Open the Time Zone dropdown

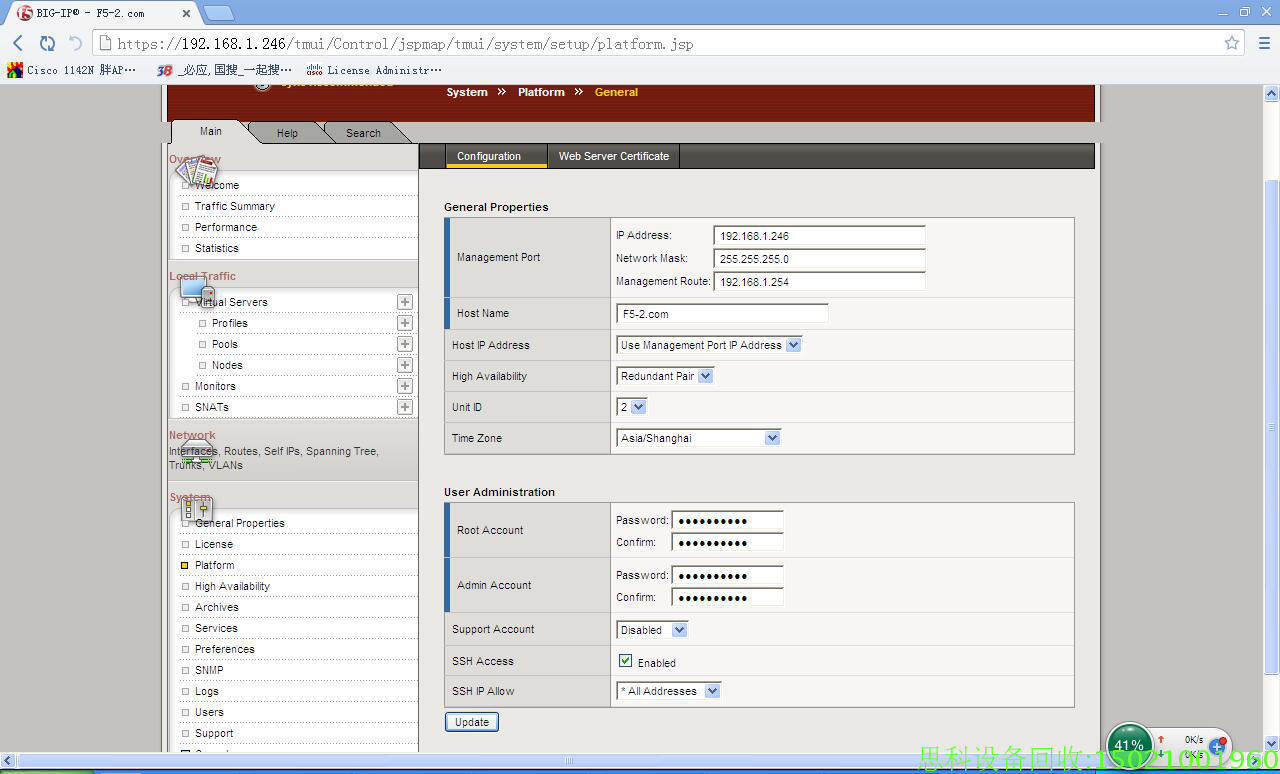pyautogui.click(x=698, y=438)
